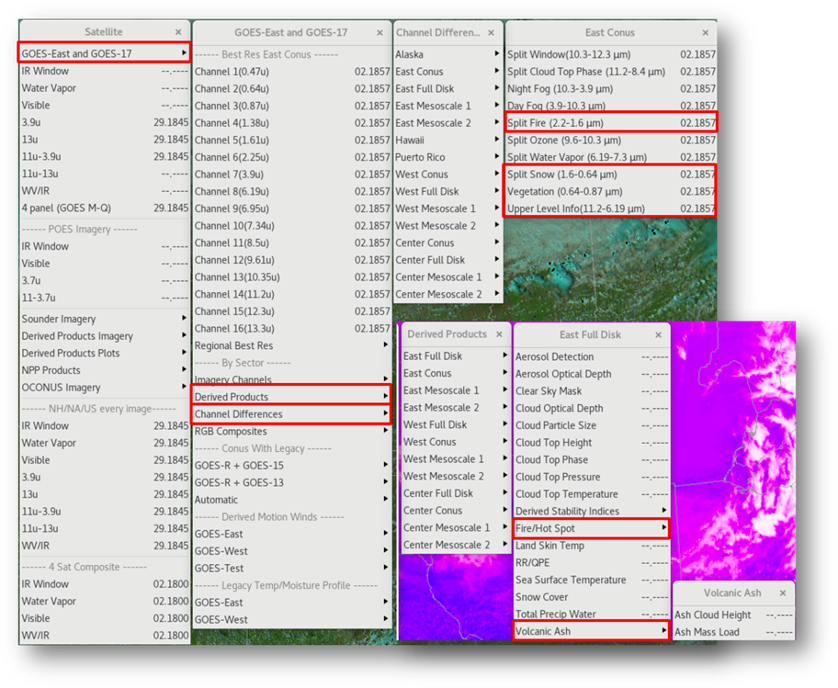Load Channel 16(13.3u) imagery

(x=291, y=328)
